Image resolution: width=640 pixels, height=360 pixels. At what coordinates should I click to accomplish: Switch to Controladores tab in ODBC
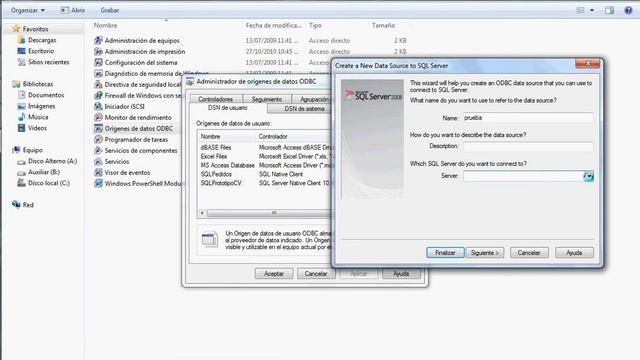click(216, 99)
